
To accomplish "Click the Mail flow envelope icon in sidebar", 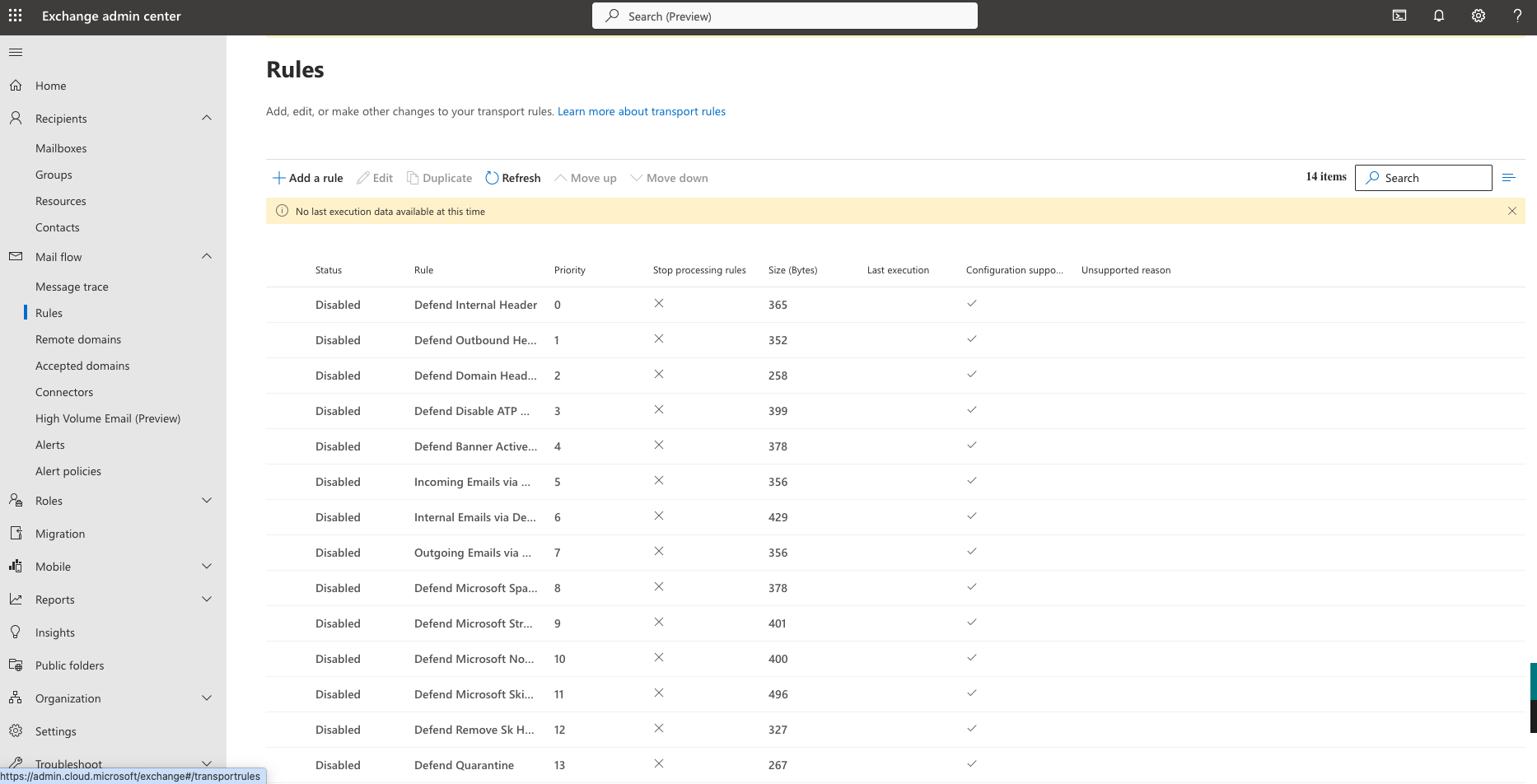I will tap(15, 256).
